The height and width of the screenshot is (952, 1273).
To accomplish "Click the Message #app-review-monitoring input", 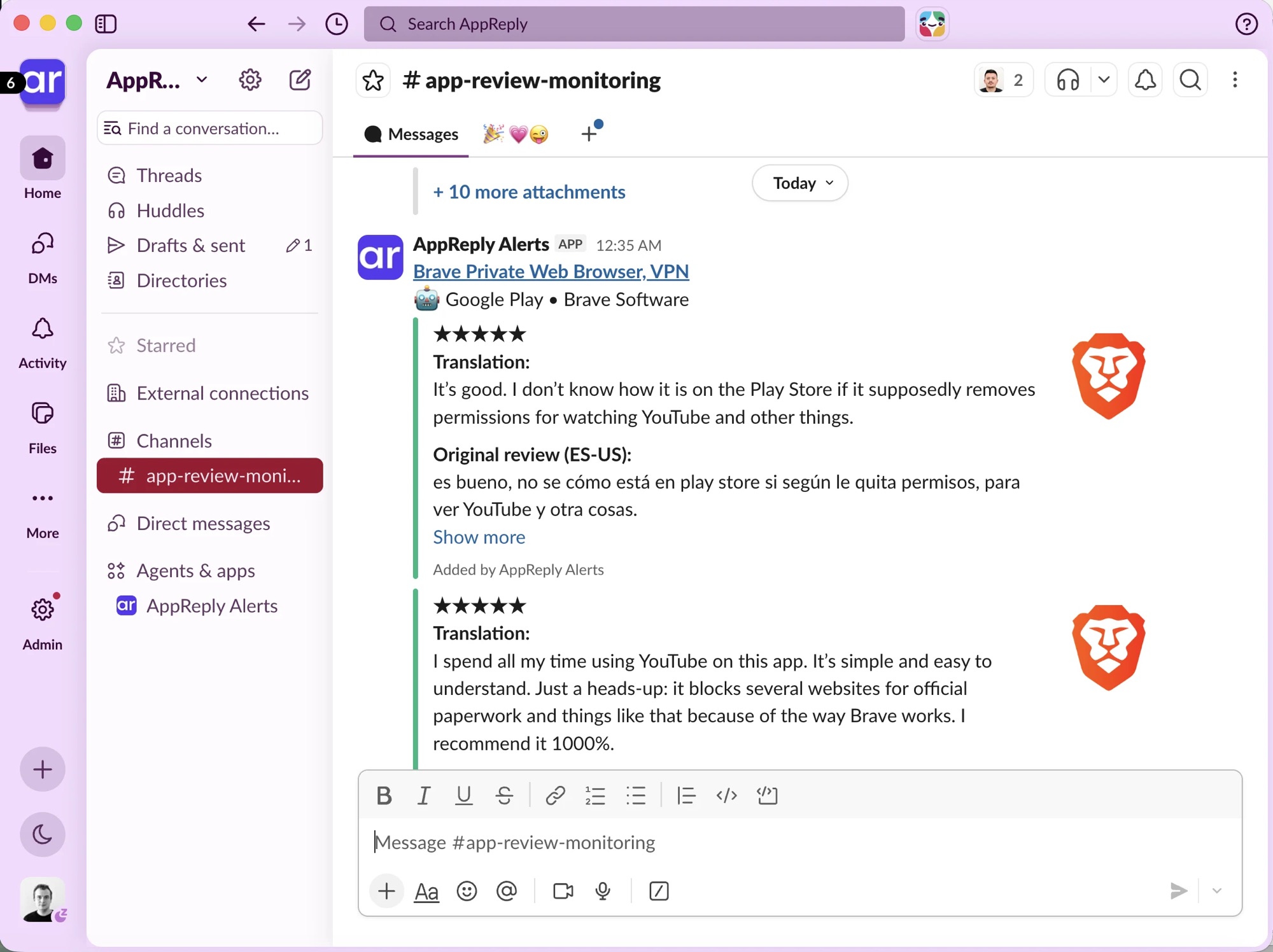I will pos(799,843).
